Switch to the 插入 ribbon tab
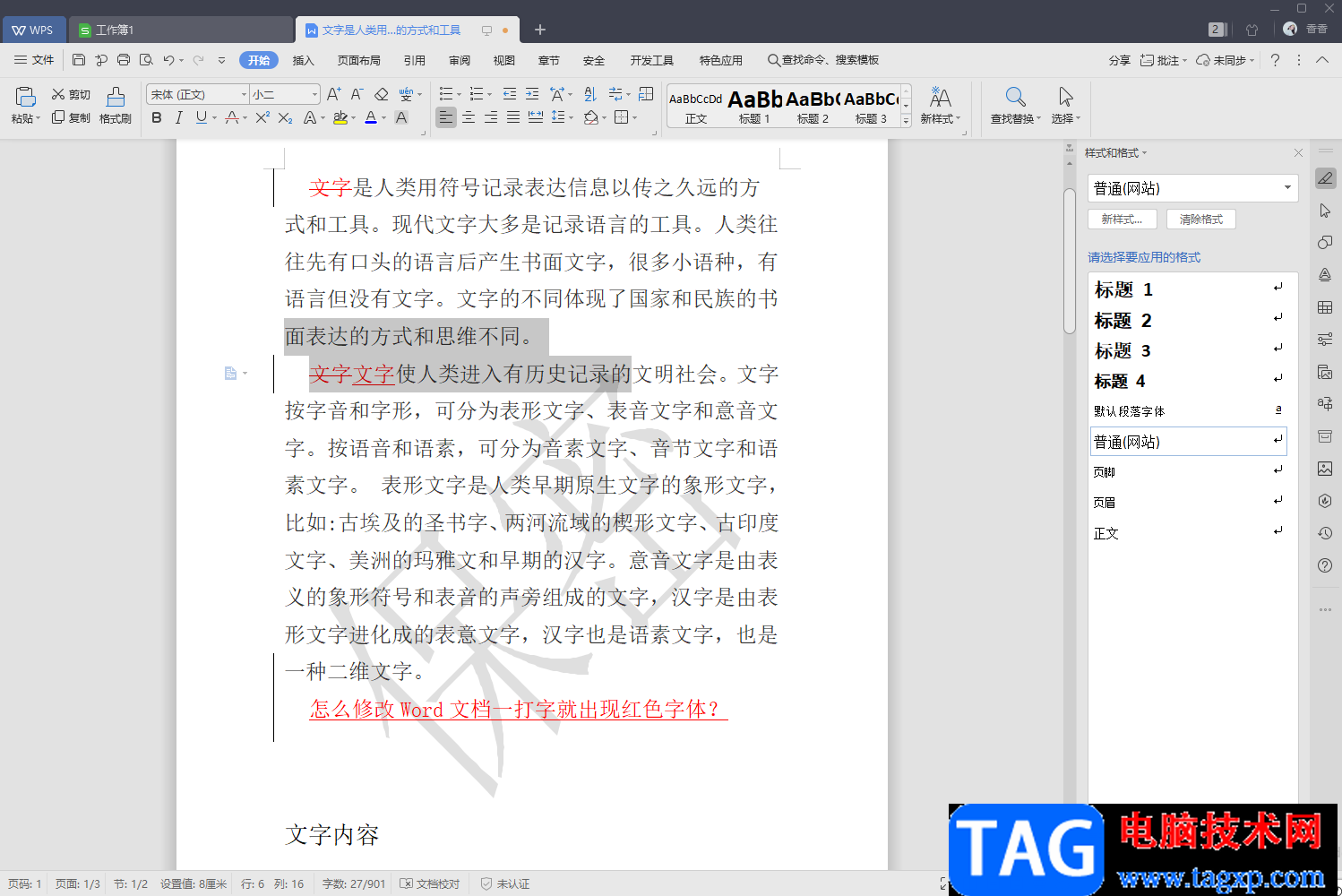This screenshot has width=1342, height=896. [x=304, y=60]
